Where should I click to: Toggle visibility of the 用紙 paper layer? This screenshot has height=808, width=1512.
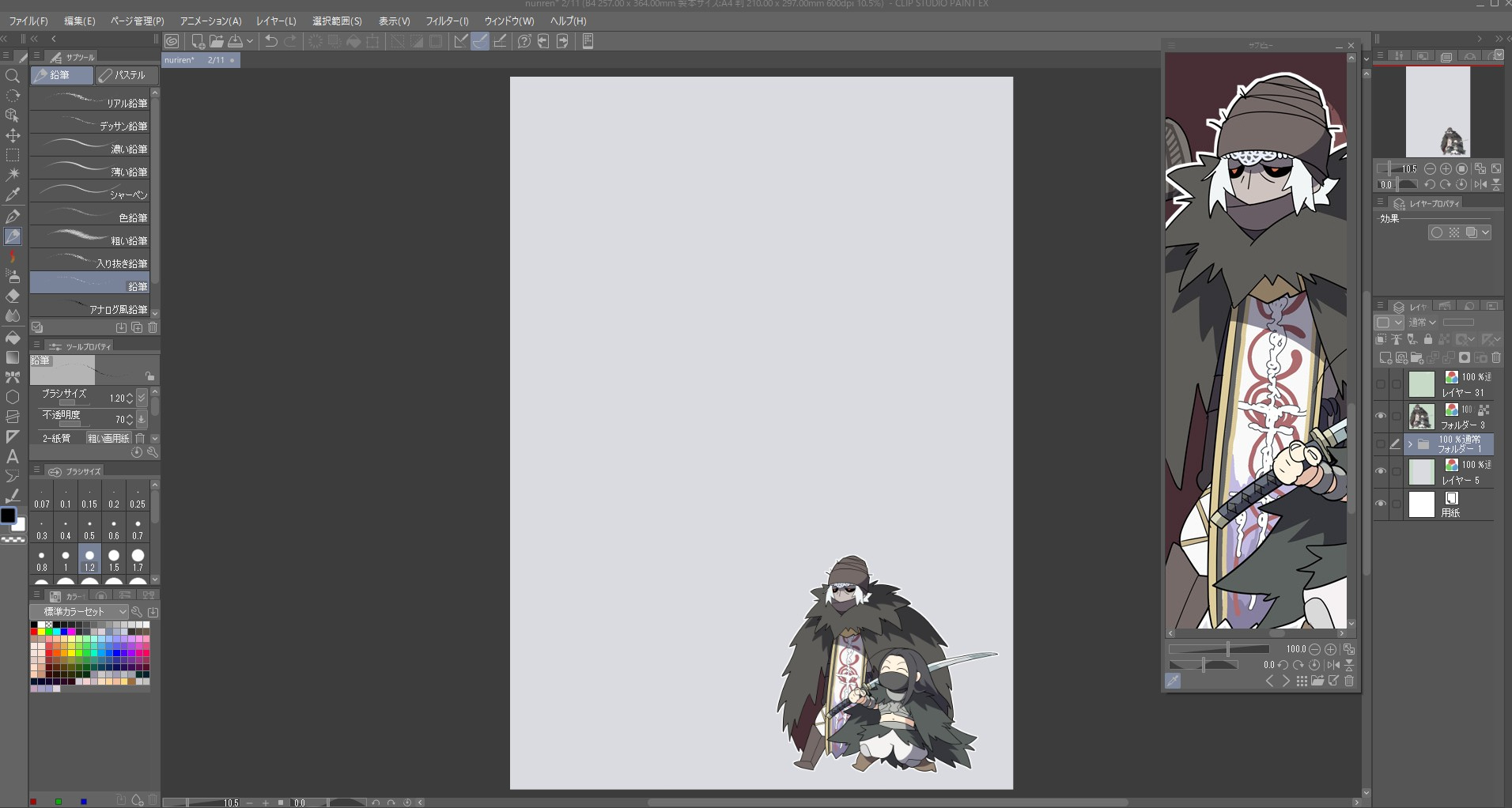[1381, 504]
